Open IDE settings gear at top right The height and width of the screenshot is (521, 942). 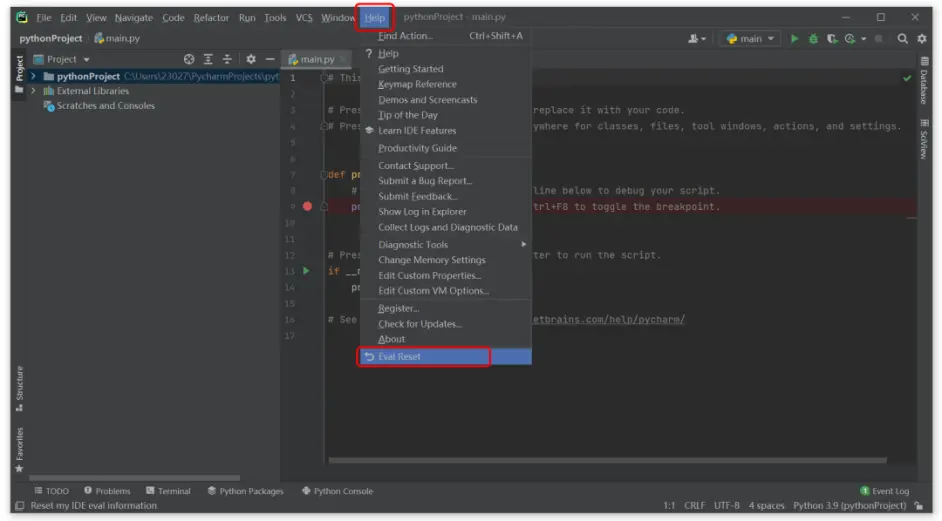pos(922,38)
